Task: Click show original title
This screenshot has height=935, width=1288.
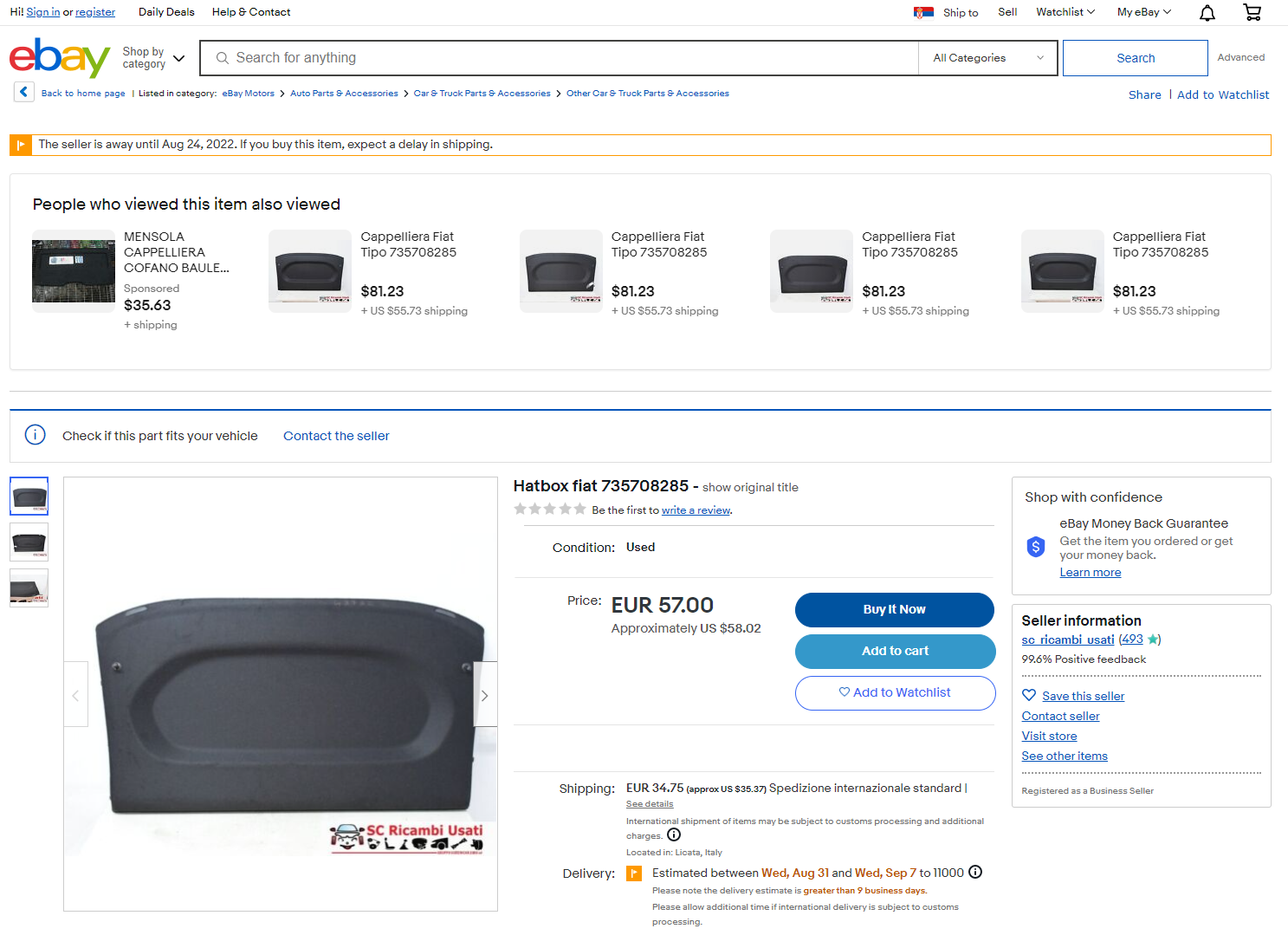Action: pos(750,487)
